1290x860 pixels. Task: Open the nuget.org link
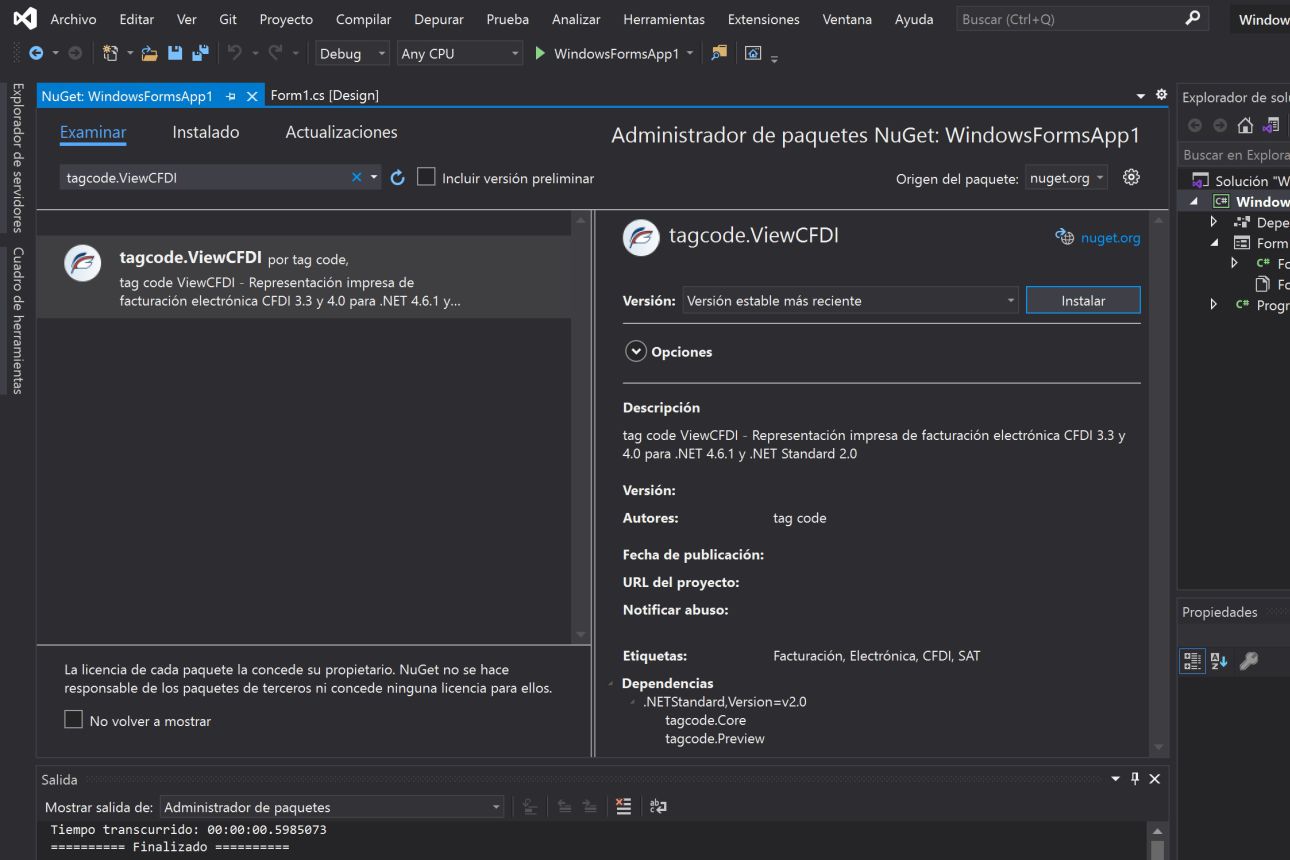[1110, 238]
